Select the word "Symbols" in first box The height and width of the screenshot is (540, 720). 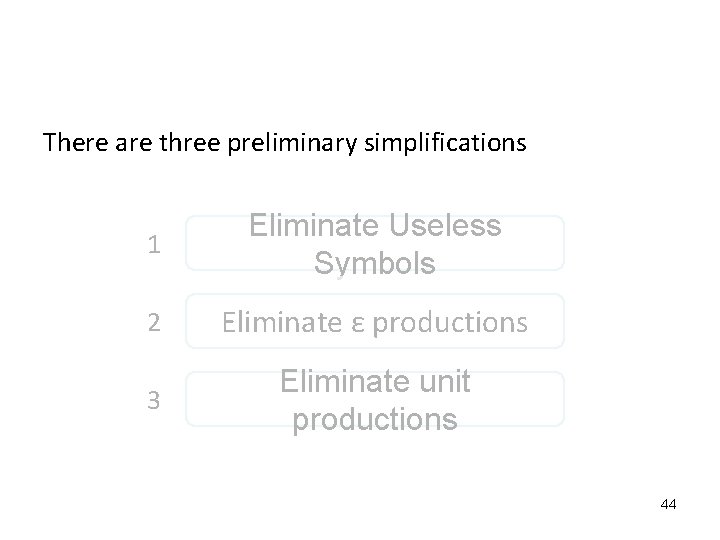click(375, 263)
